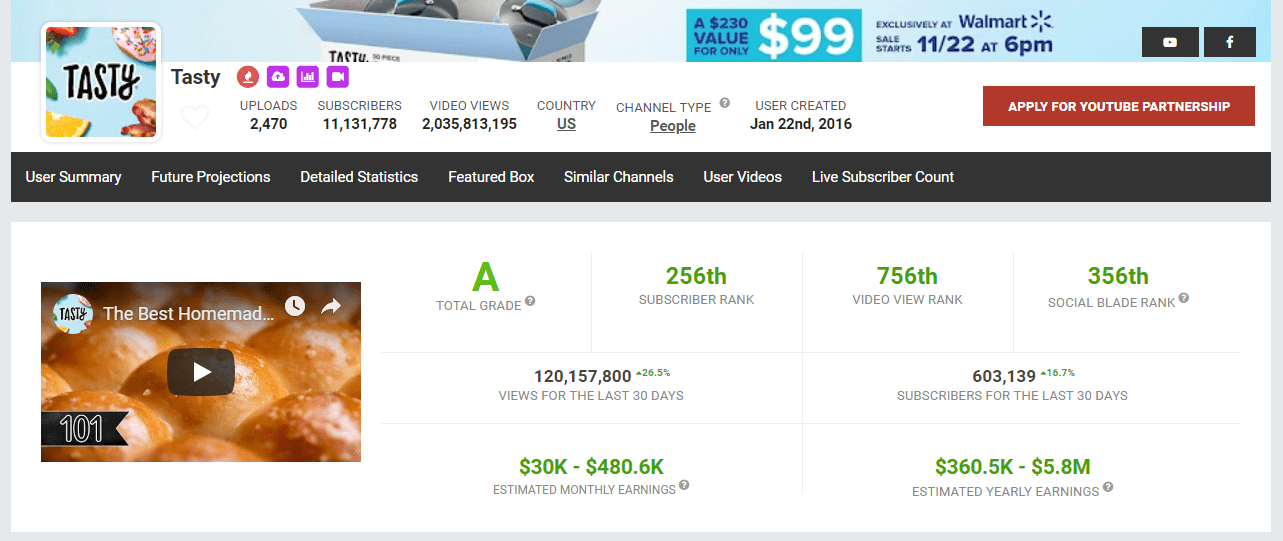Click the share arrow icon on video

tap(331, 306)
